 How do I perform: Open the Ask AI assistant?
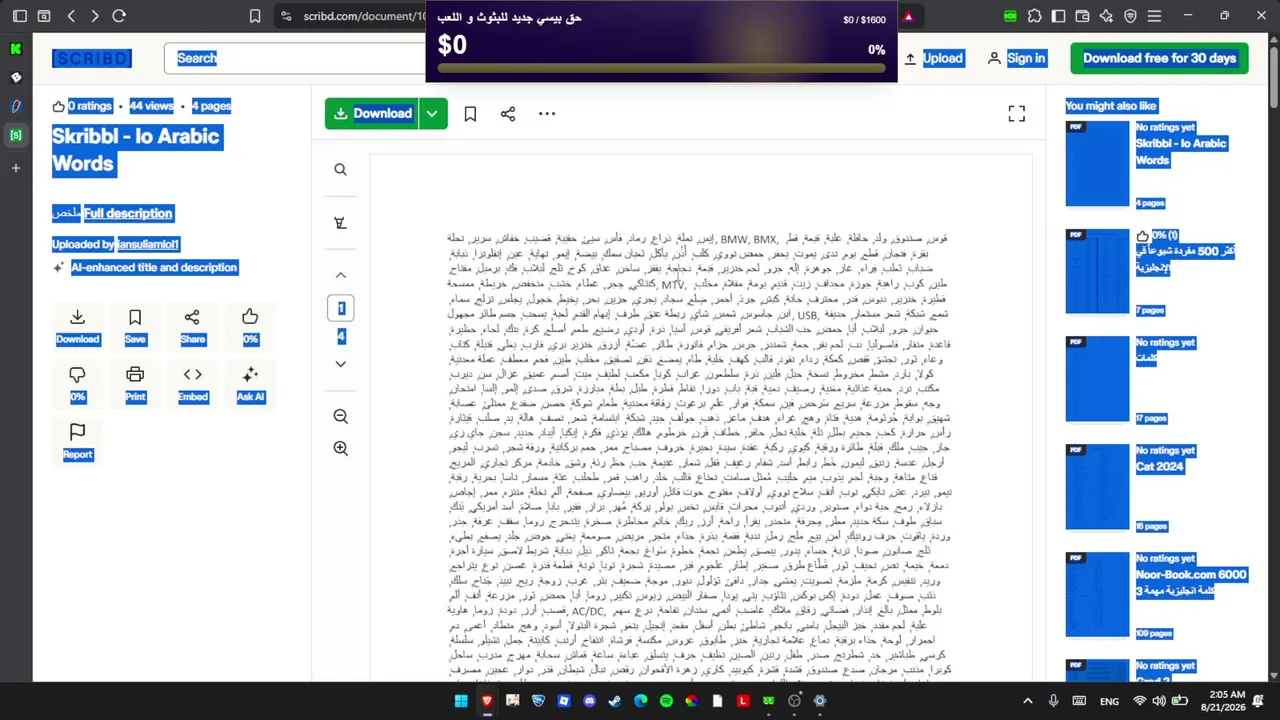[x=250, y=385]
